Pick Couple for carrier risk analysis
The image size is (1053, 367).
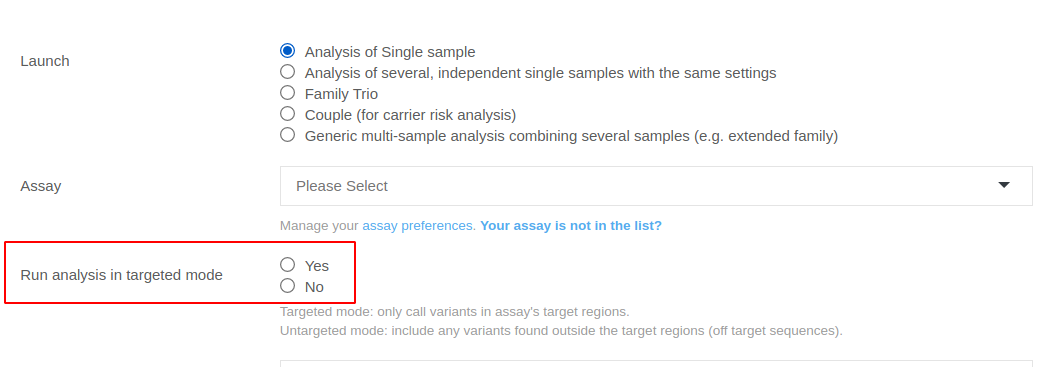tap(287, 114)
